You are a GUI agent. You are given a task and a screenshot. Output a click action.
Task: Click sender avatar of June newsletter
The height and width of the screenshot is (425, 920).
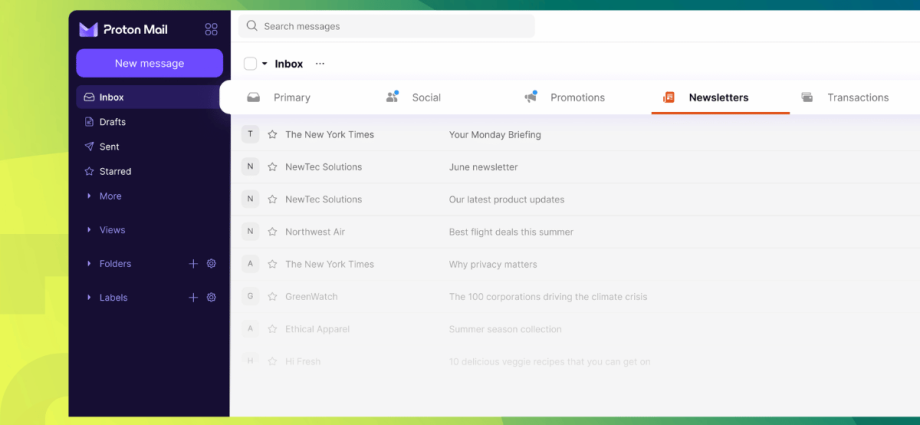pos(250,167)
